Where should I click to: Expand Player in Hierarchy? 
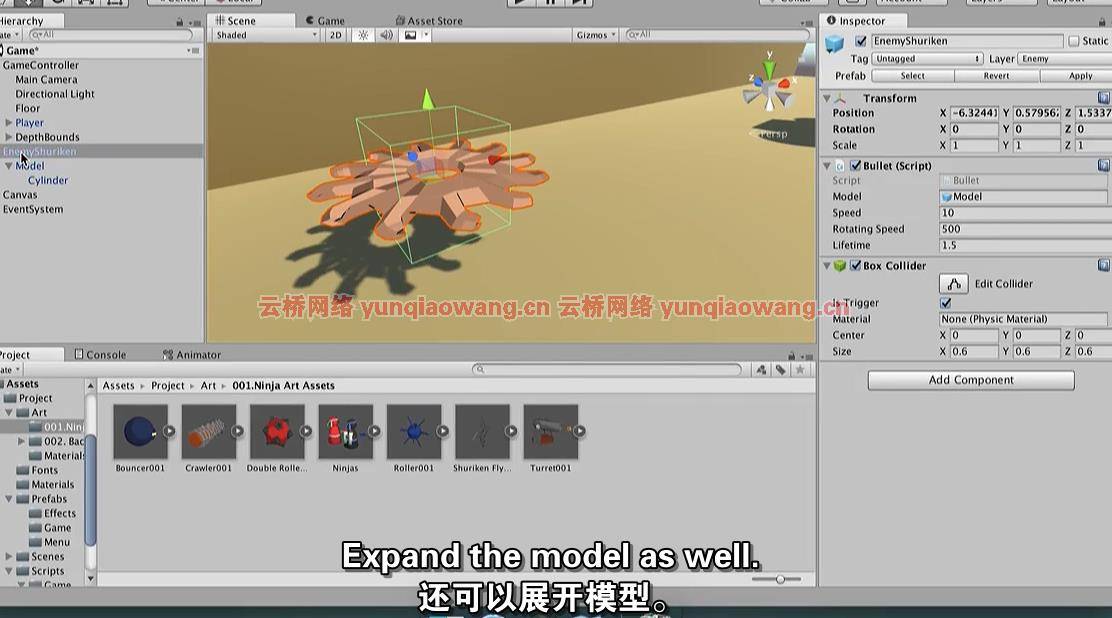[x=9, y=123]
